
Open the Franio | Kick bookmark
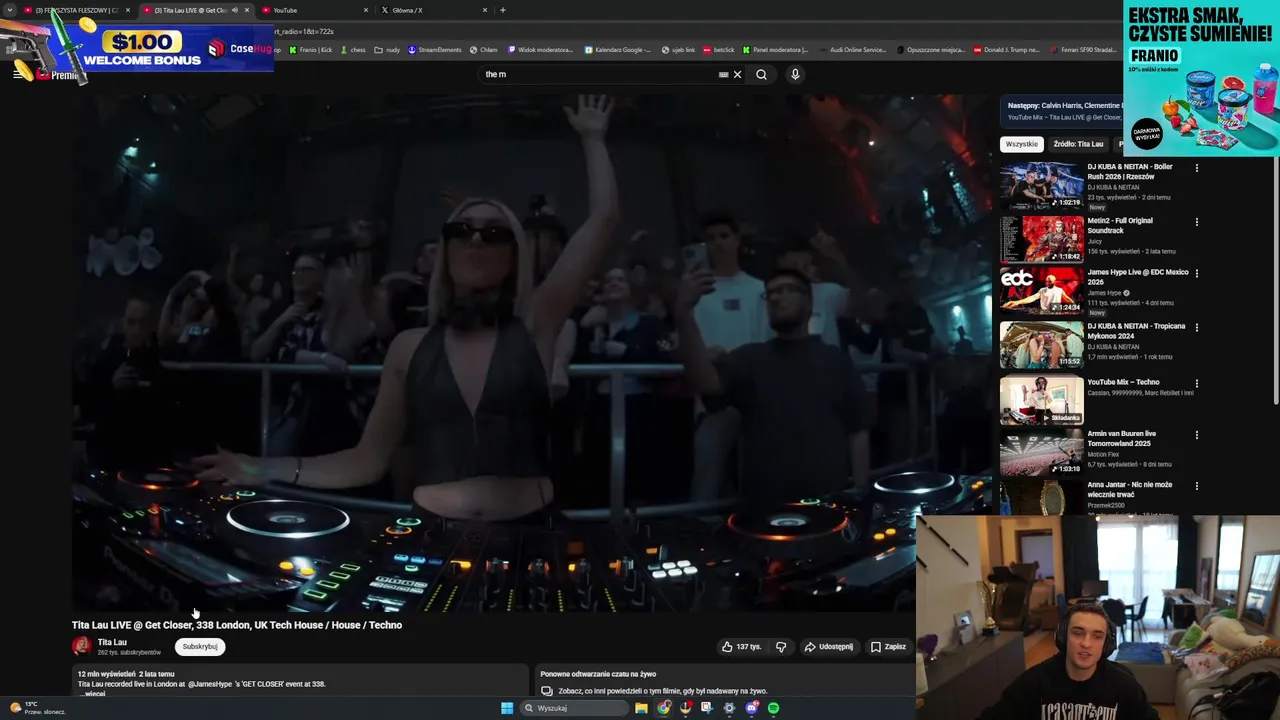point(311,50)
